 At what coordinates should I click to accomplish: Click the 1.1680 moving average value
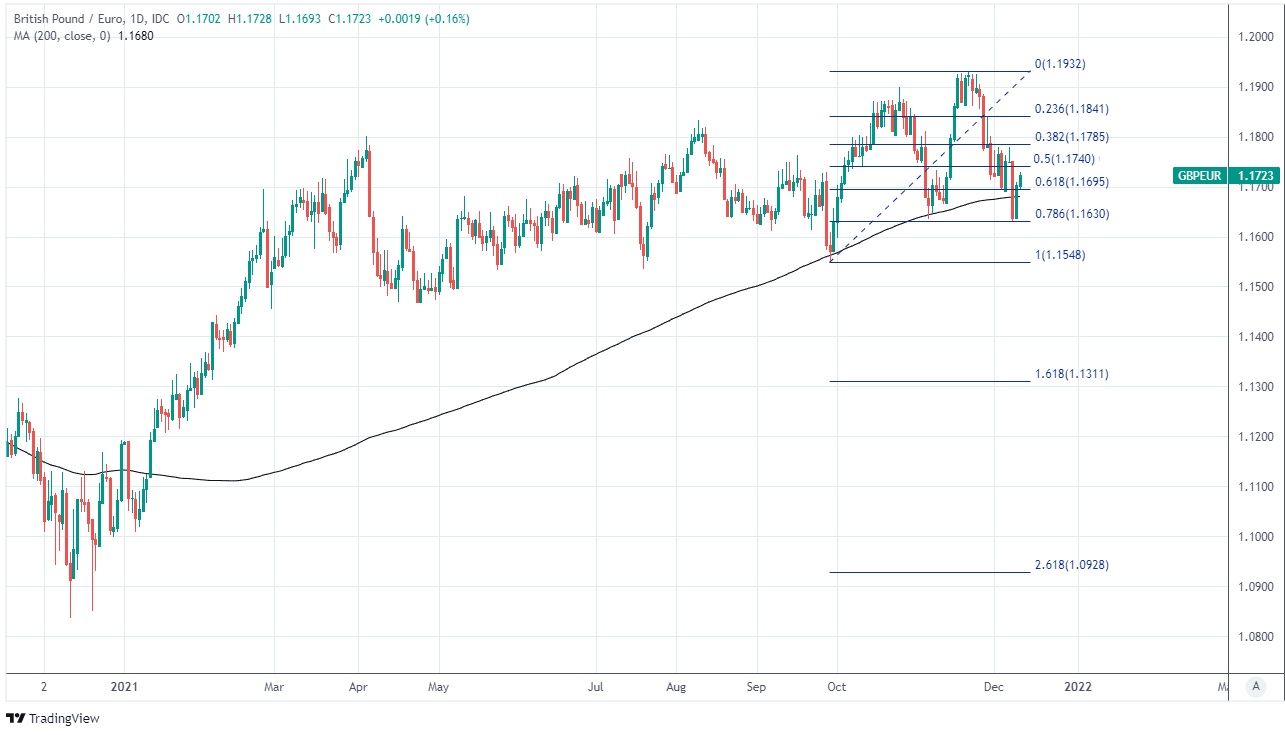click(x=136, y=36)
